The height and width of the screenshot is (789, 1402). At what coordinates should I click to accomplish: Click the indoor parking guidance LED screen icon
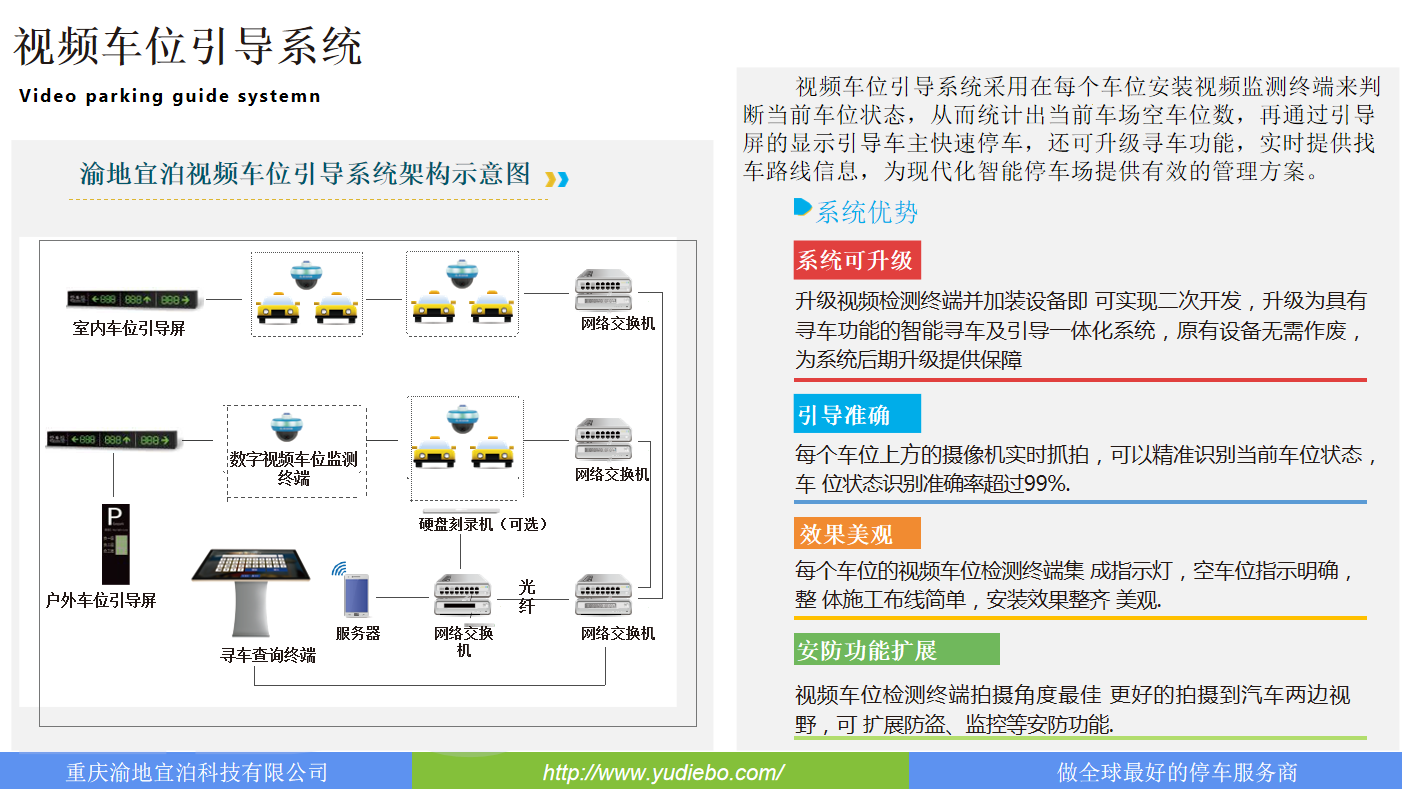tap(132, 299)
